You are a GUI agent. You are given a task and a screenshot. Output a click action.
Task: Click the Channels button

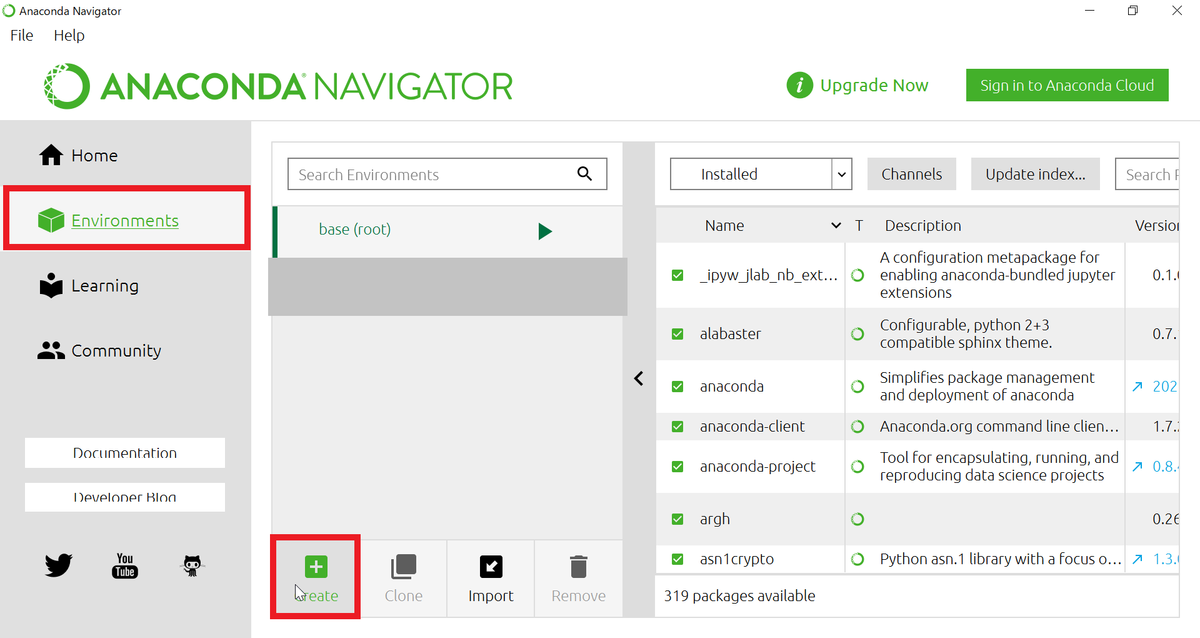911,174
